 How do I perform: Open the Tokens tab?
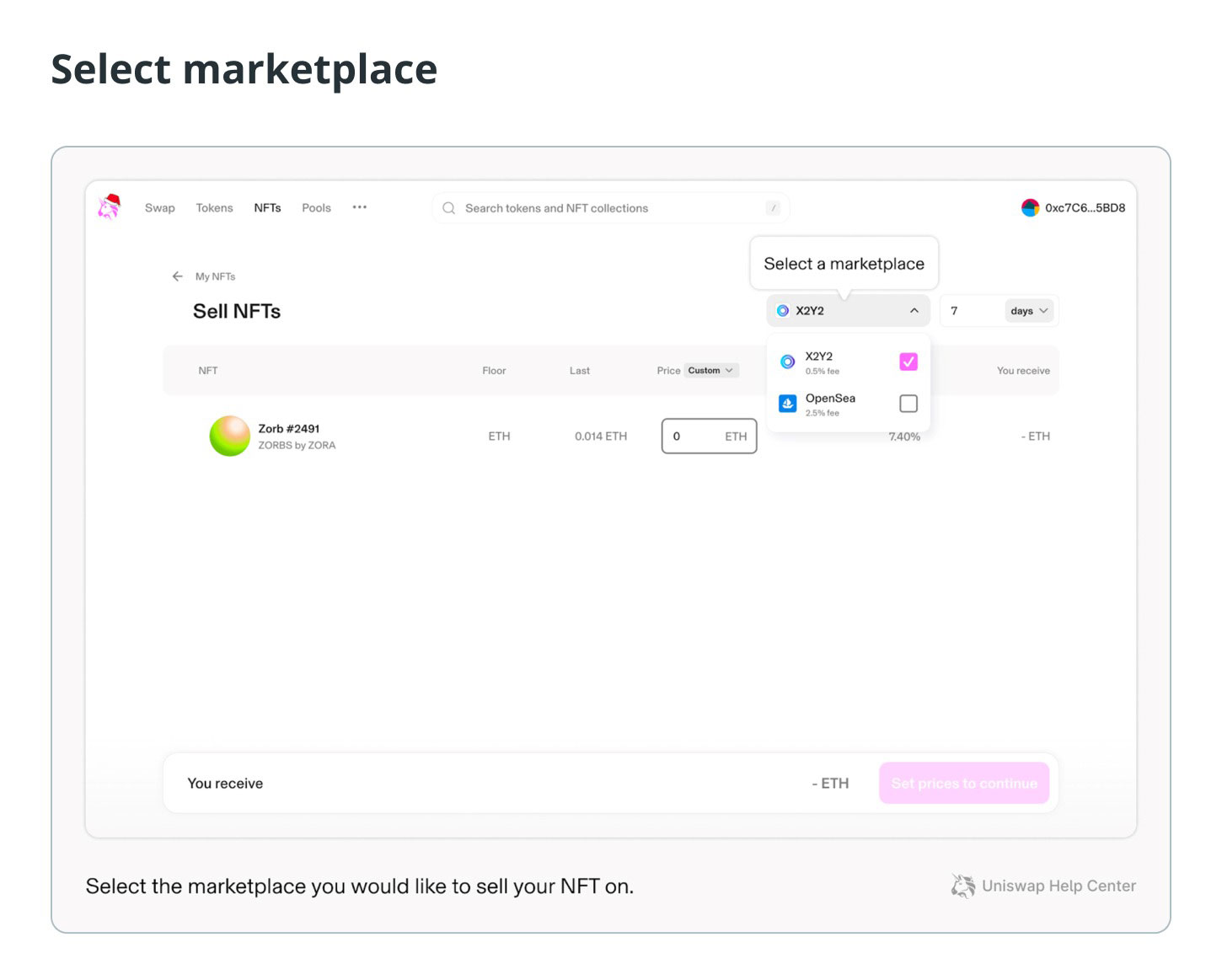214,208
